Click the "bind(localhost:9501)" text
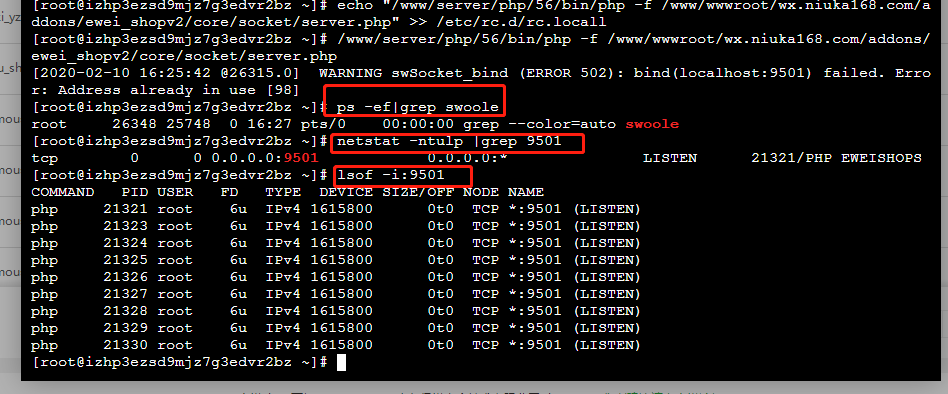948x394 pixels. [x=723, y=74]
